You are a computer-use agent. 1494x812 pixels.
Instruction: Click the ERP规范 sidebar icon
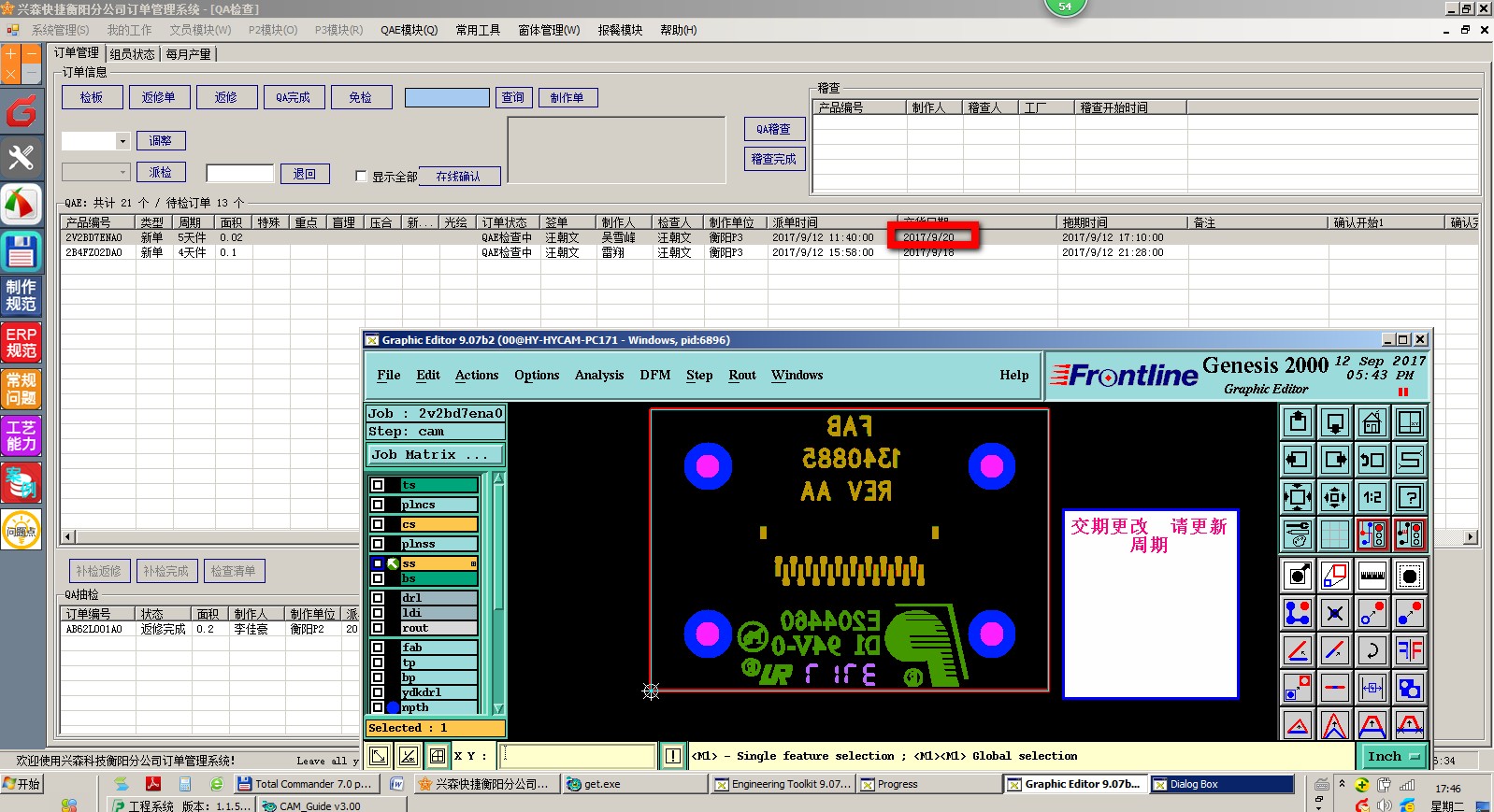22,342
